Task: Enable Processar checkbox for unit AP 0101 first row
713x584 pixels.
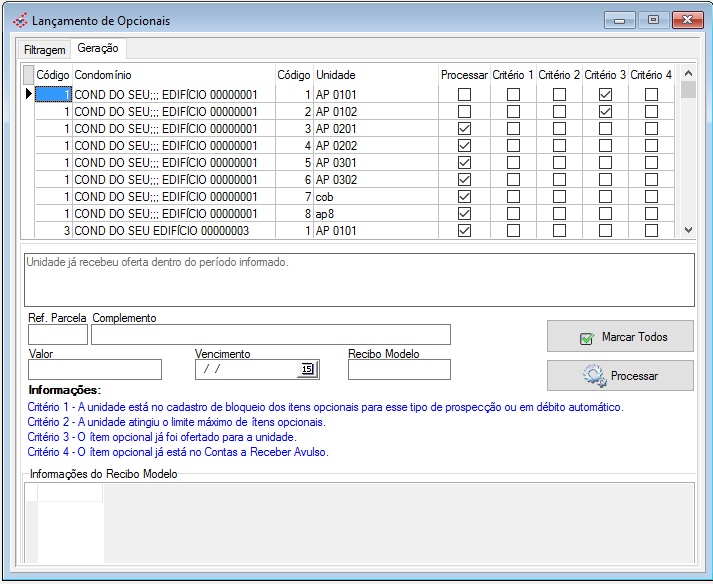Action: [464, 95]
